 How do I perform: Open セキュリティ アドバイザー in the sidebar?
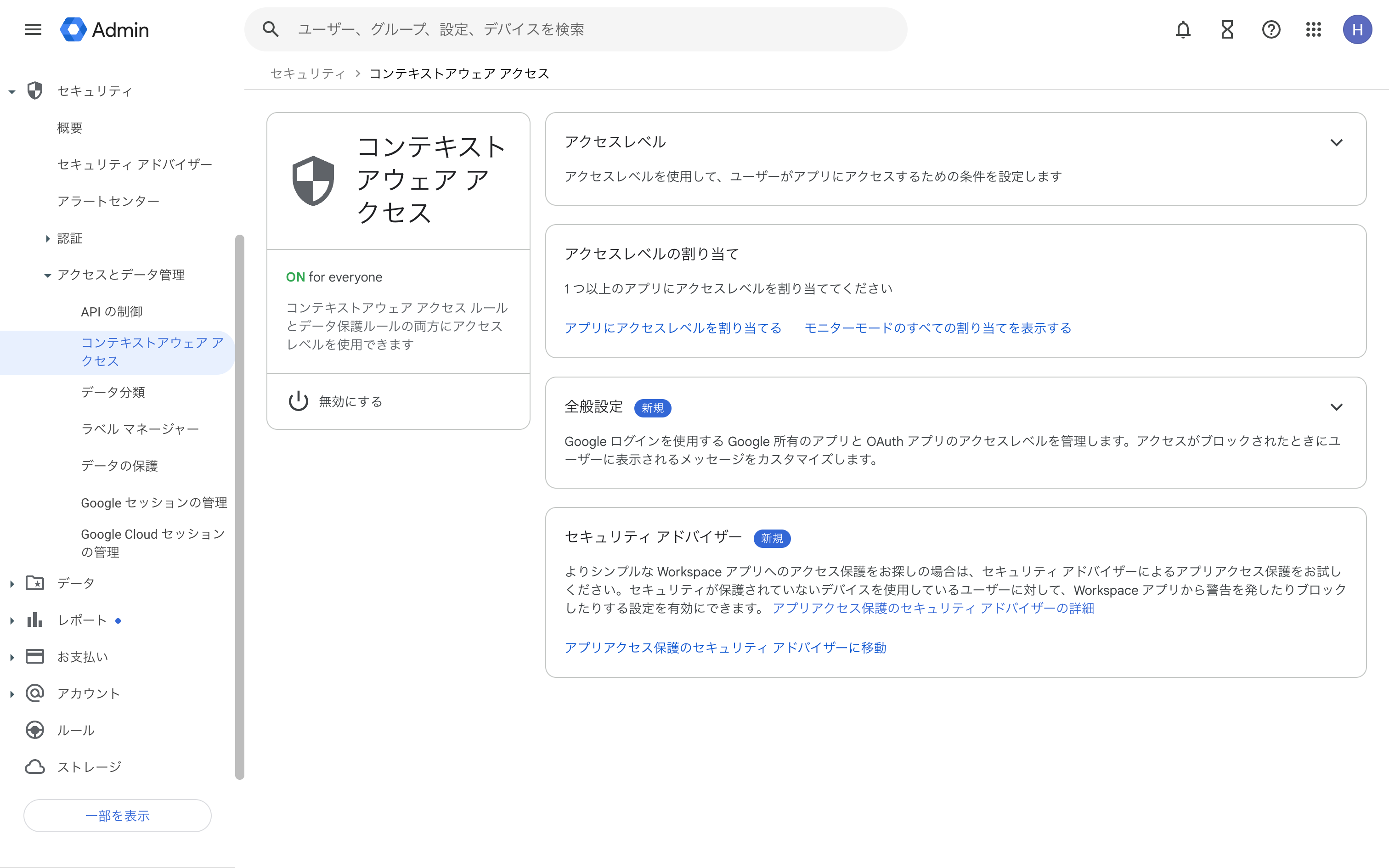click(x=134, y=163)
